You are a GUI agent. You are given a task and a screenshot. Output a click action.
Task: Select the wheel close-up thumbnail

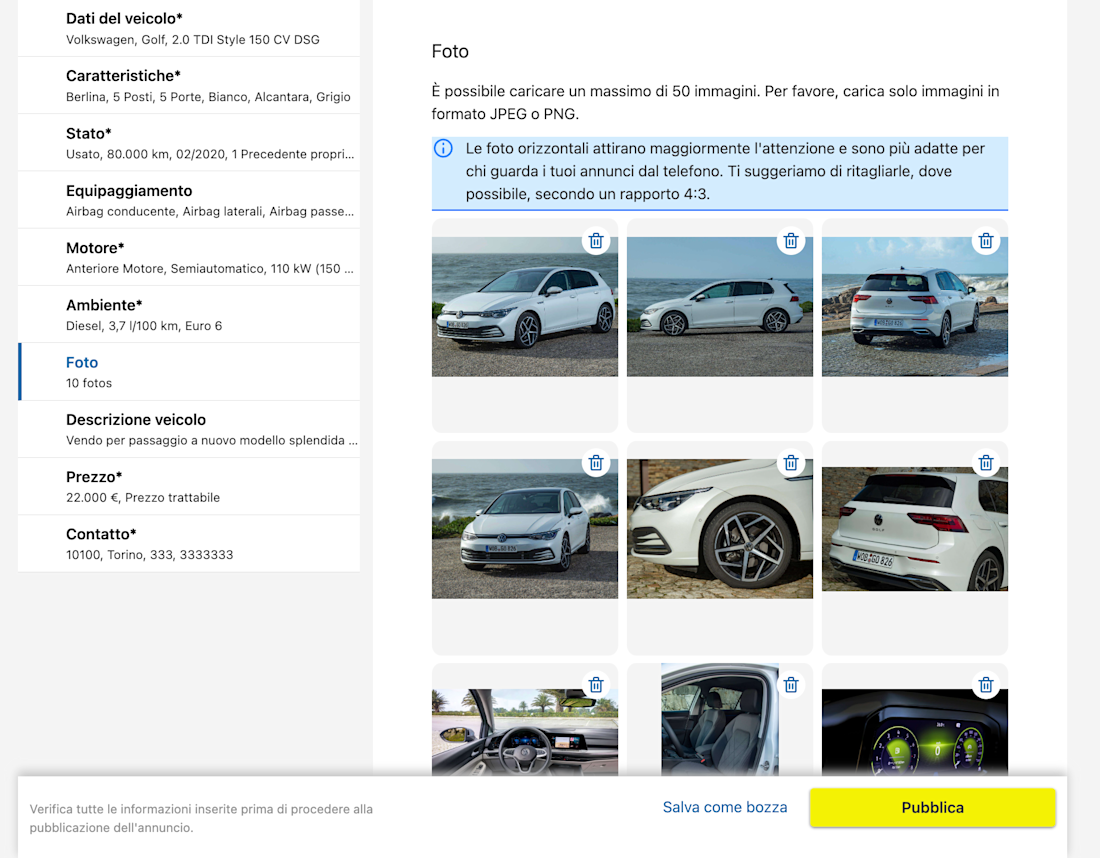tap(720, 530)
